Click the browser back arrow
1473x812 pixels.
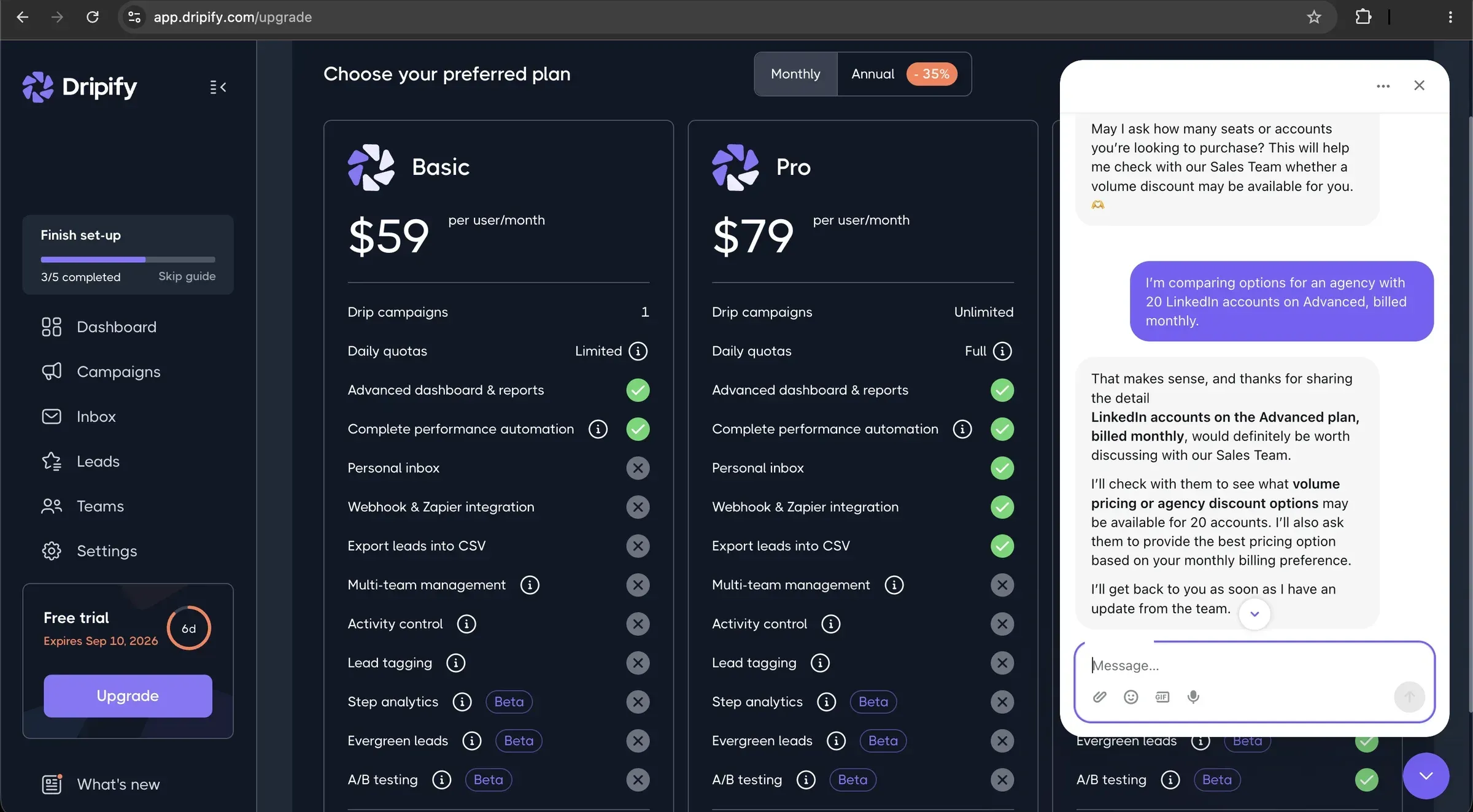pos(23,17)
